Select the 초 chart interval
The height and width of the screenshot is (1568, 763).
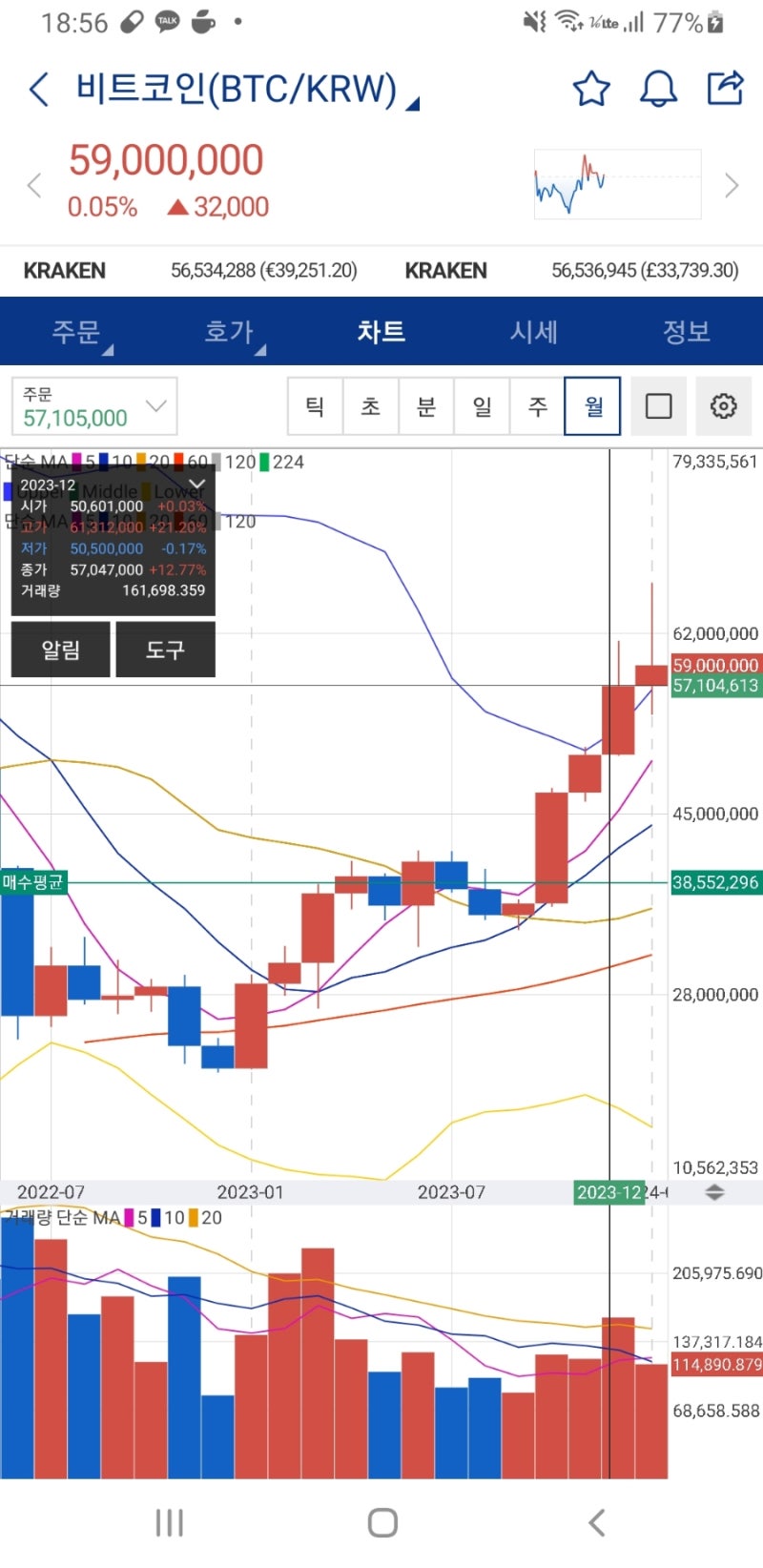(371, 406)
